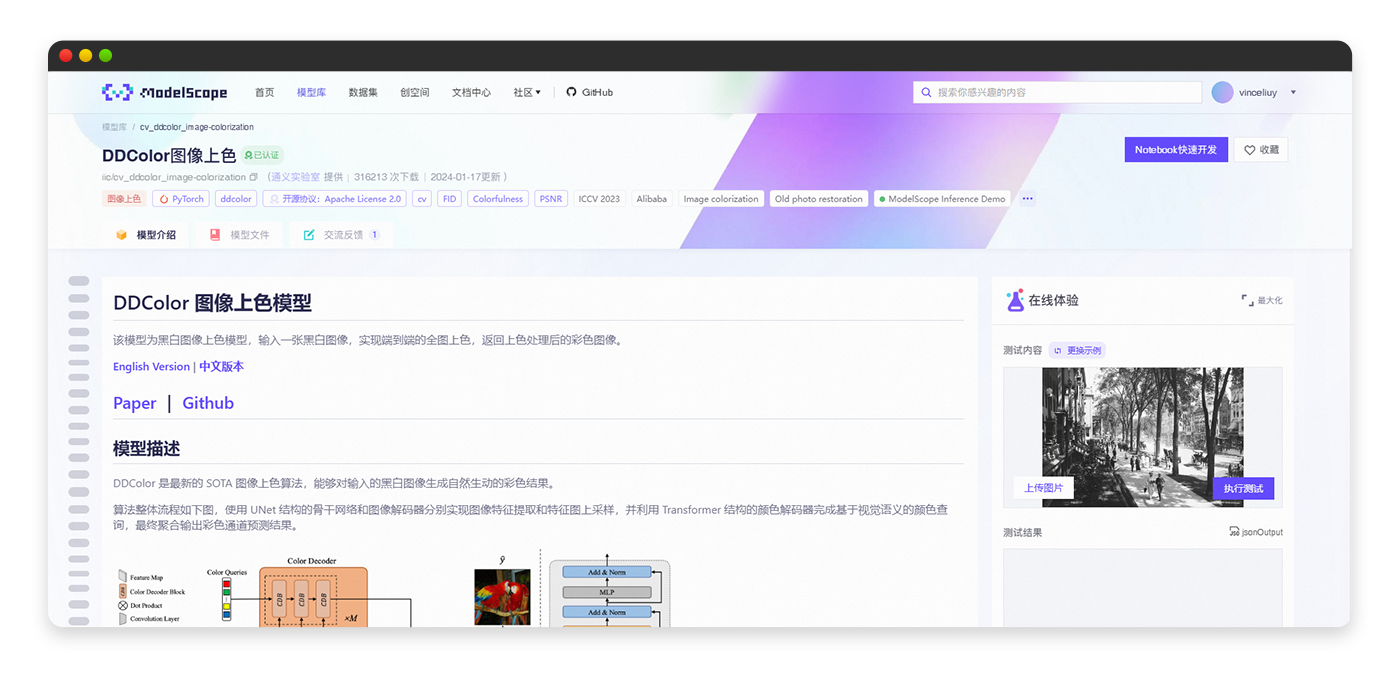Click the Colorfulness tag
Viewport: 1400px width, 700px height.
498,199
